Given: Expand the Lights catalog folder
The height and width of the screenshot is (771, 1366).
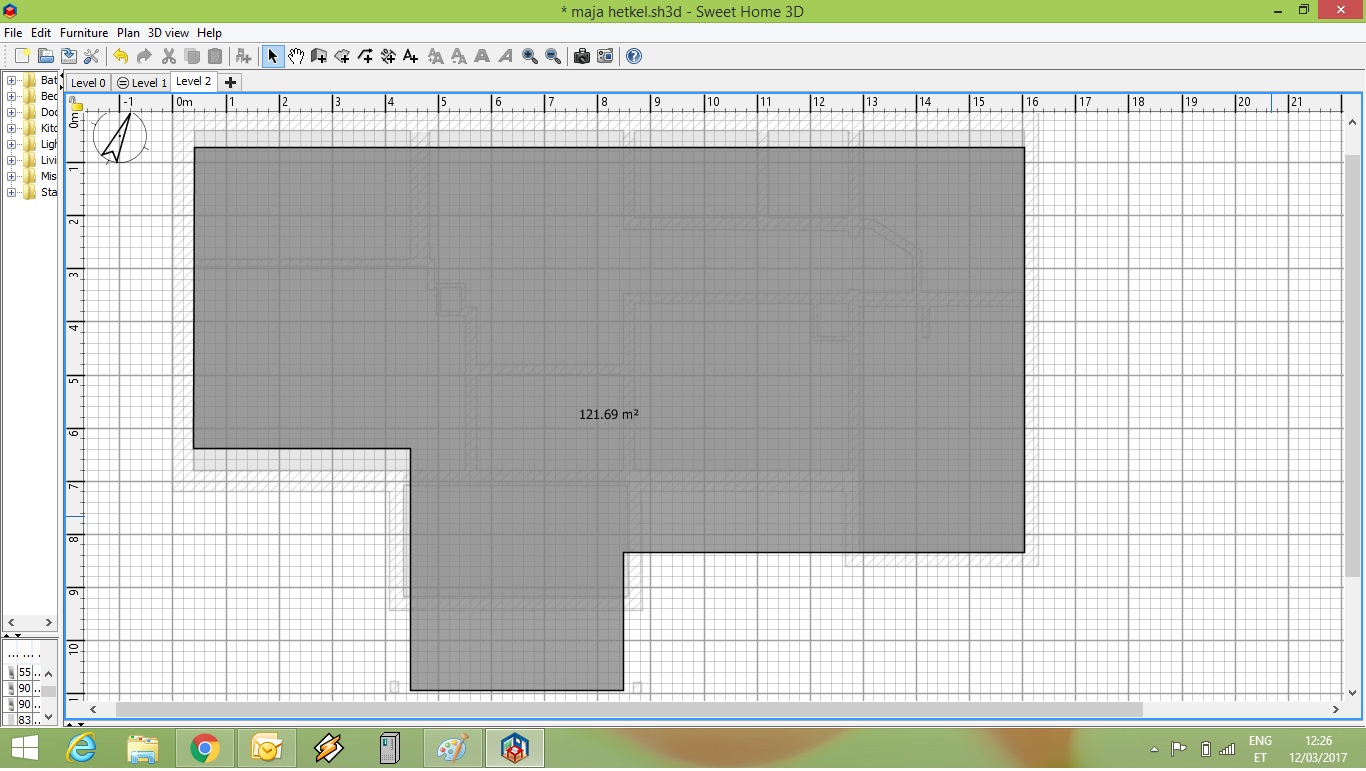Looking at the screenshot, I should tap(12, 144).
